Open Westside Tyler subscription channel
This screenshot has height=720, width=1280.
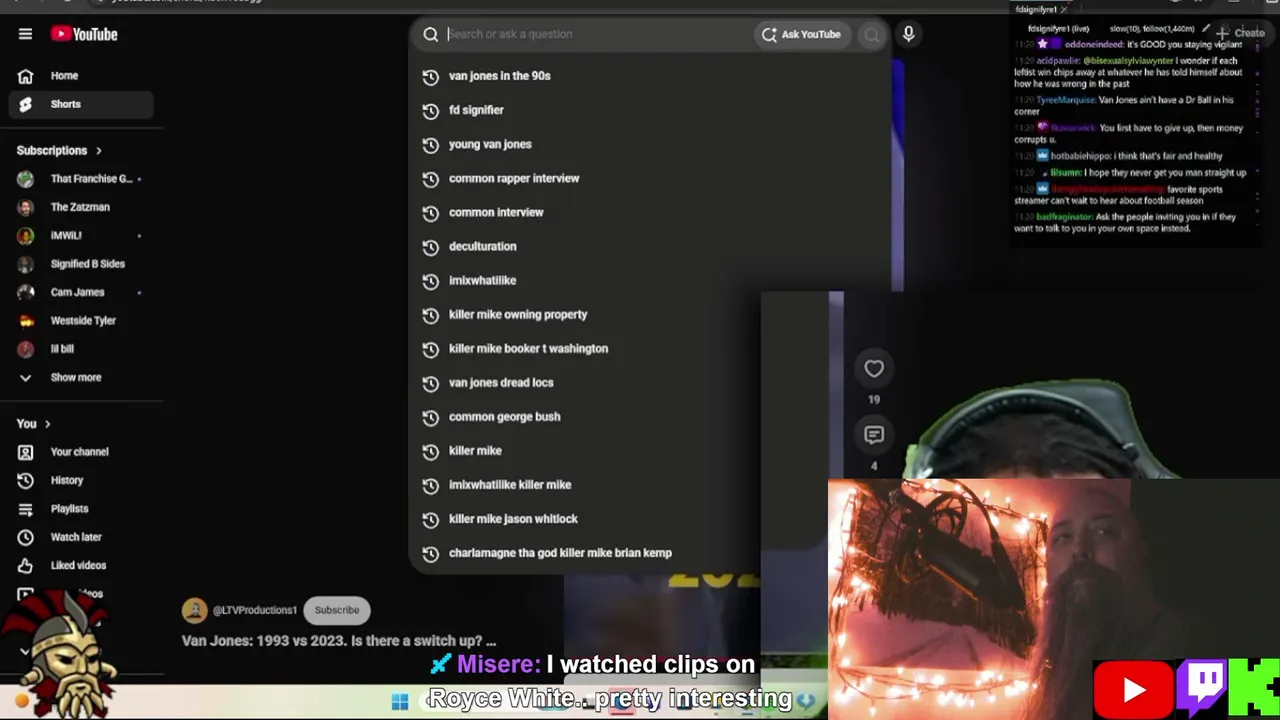coord(80,321)
